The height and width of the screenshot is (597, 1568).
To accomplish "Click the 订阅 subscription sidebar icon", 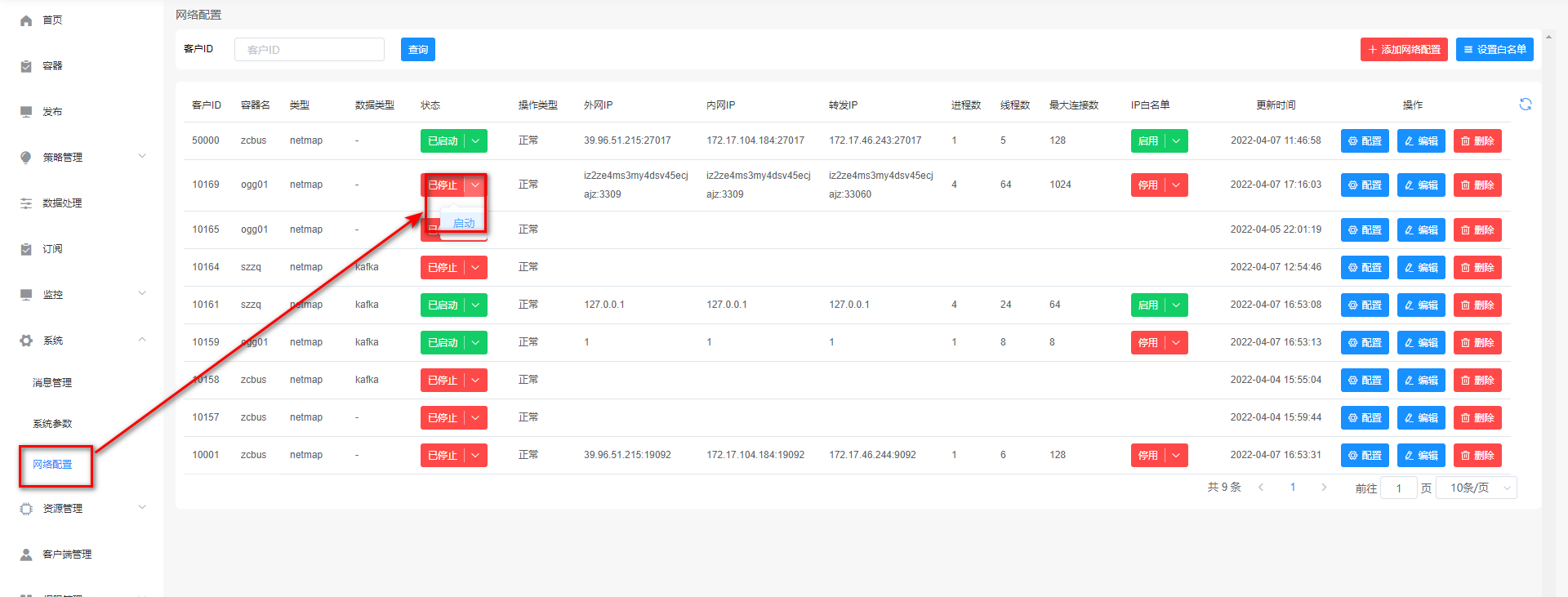I will 26,249.
